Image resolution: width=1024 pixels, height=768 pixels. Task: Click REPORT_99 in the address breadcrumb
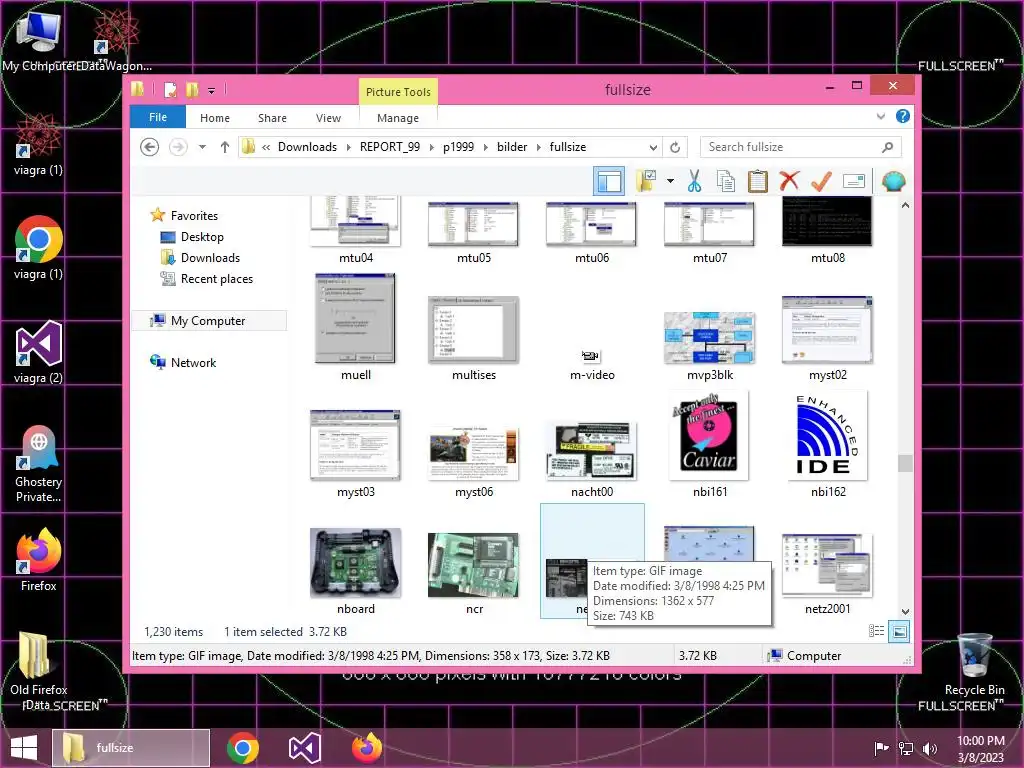pyautogui.click(x=390, y=147)
